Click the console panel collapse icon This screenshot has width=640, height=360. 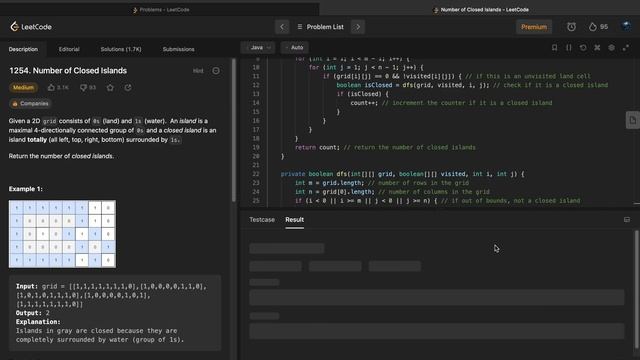point(627,220)
